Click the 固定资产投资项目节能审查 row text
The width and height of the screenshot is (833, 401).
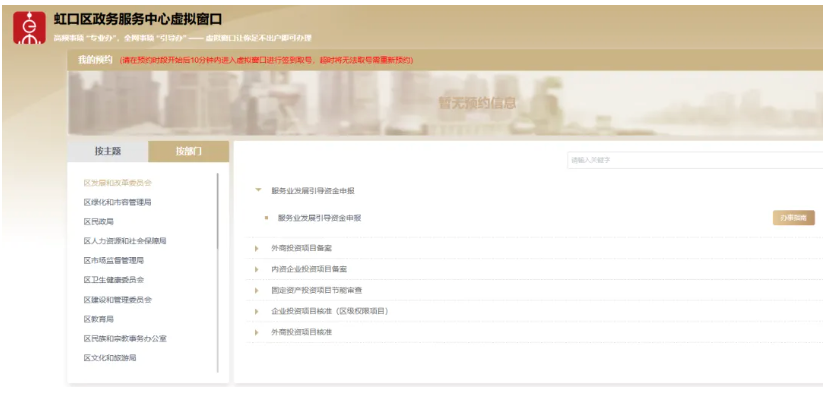click(x=317, y=291)
